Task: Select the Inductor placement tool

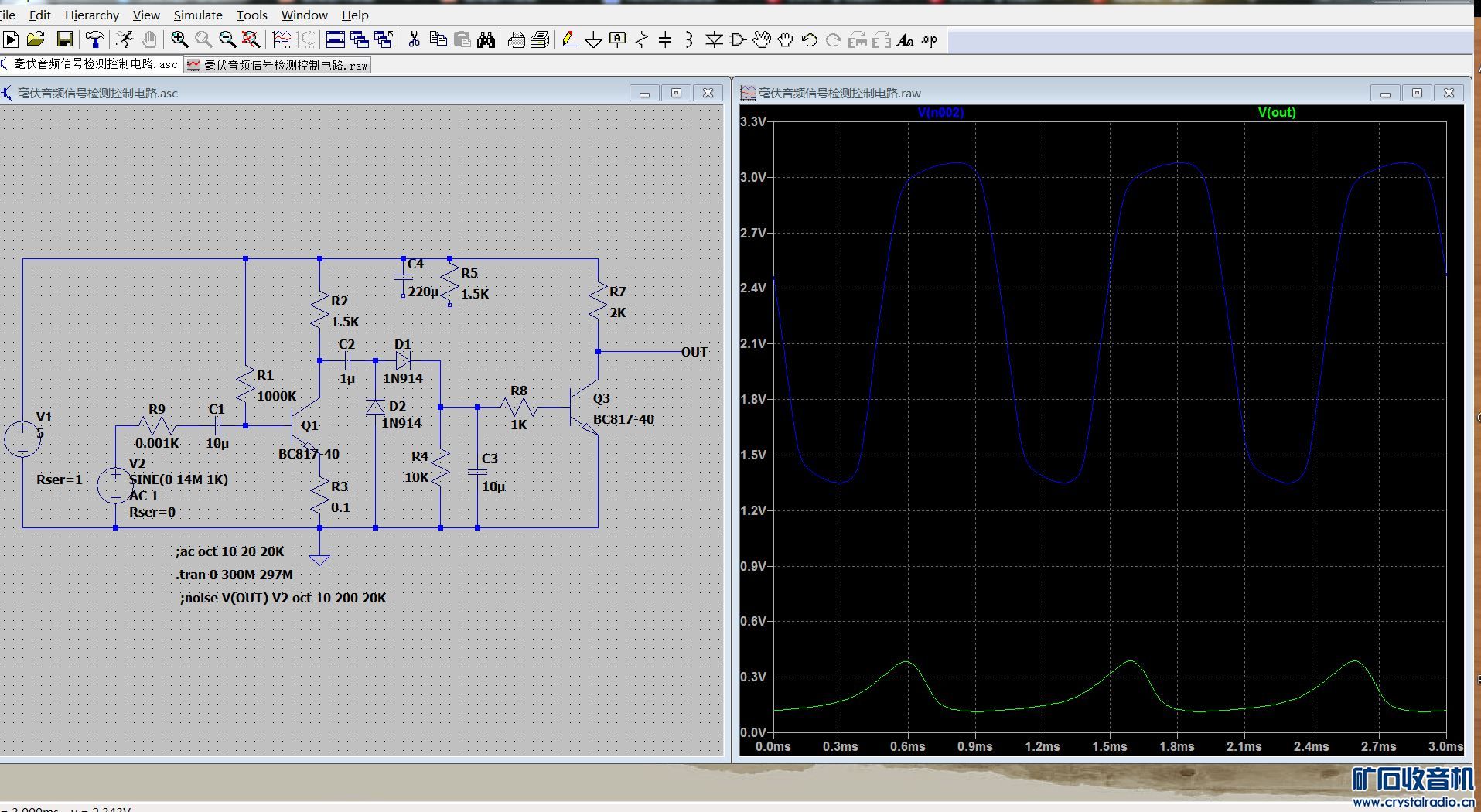Action: [x=688, y=39]
